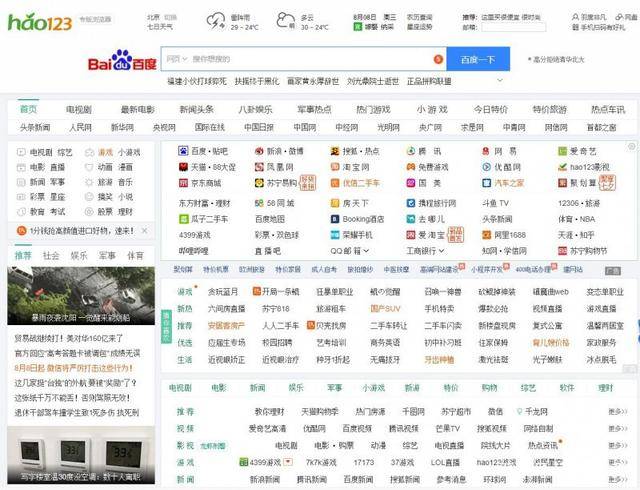
Task: Click the 京东商城 icon
Action: click(183, 183)
